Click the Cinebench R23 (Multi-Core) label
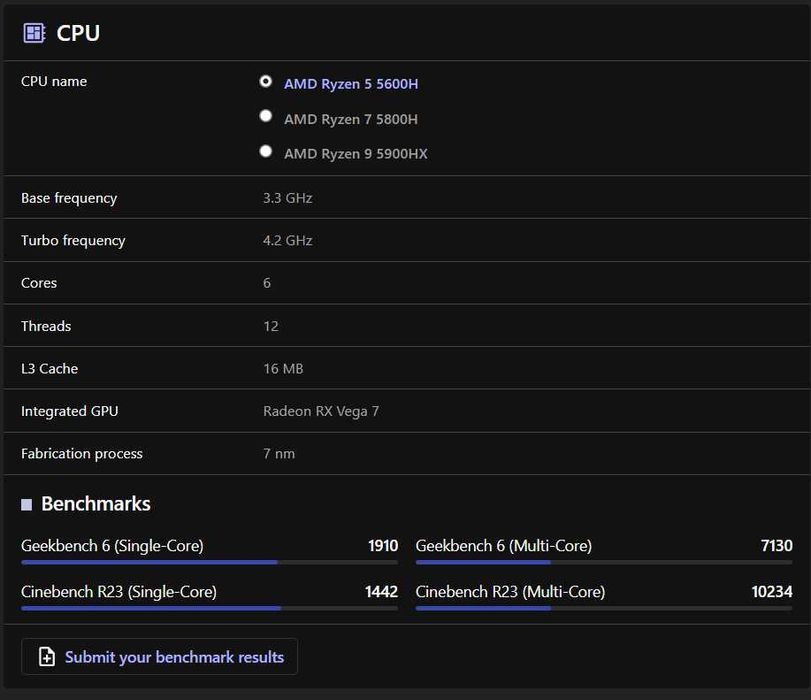This screenshot has width=811, height=700. 510,591
